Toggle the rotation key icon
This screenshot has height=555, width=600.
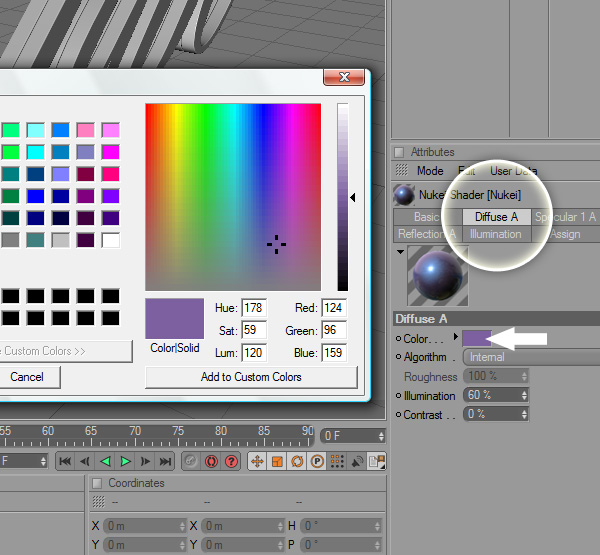click(297, 461)
